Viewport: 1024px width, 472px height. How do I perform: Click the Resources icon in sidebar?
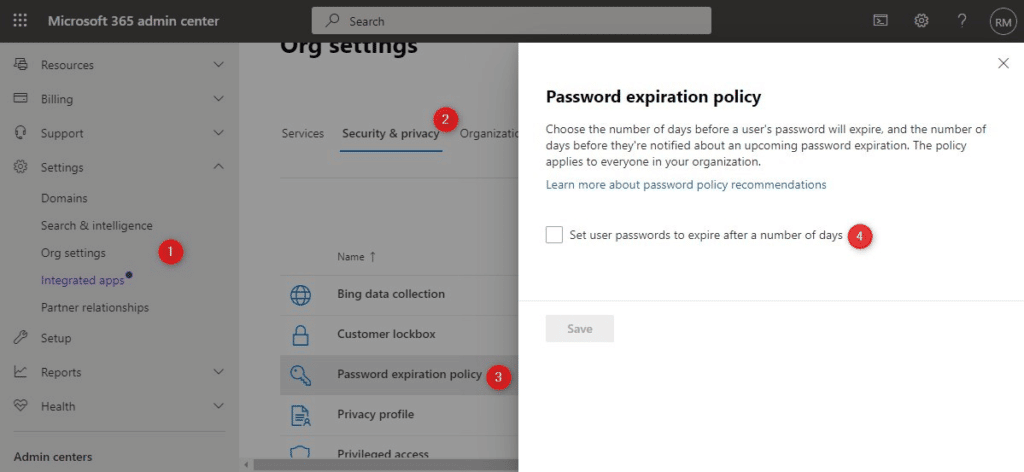pos(21,65)
